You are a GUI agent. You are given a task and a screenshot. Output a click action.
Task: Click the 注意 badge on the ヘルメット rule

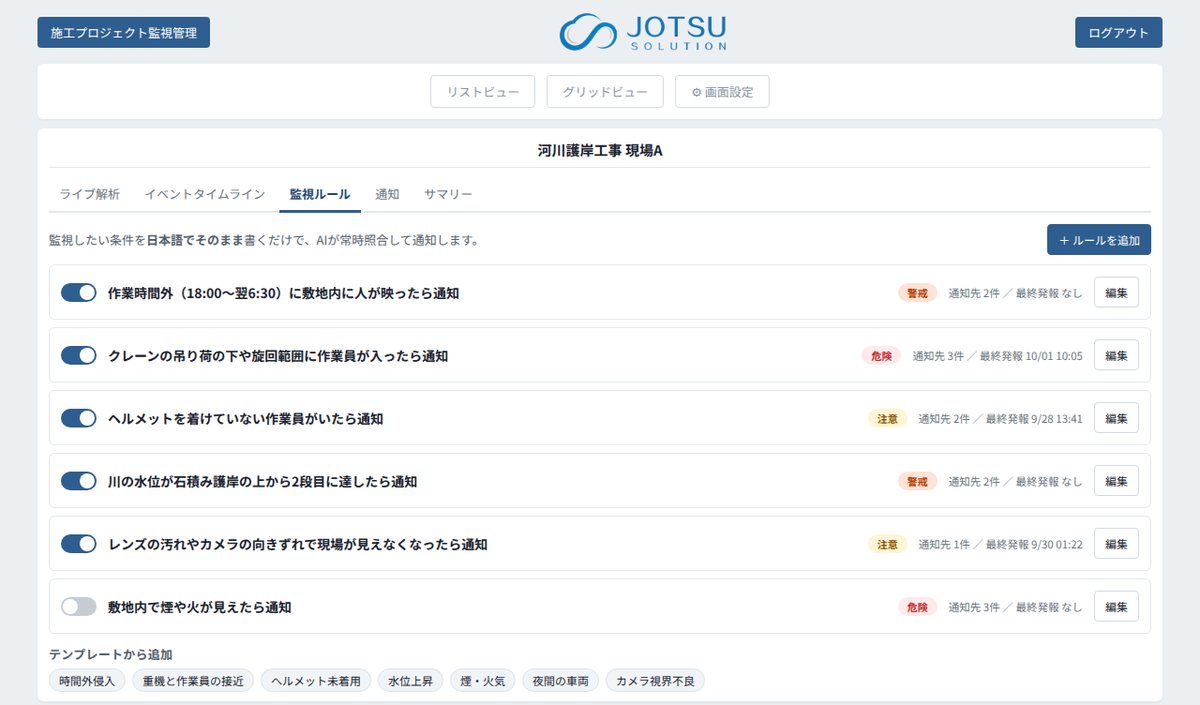point(887,419)
